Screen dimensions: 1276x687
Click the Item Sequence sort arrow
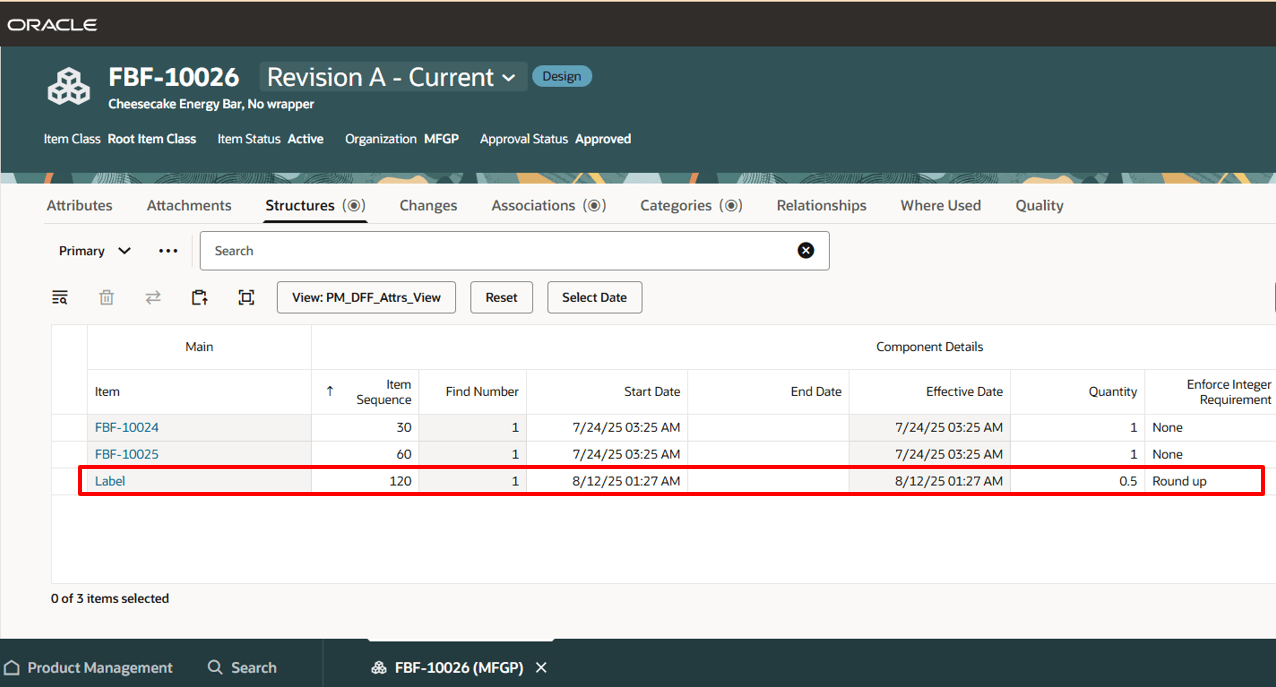point(330,391)
